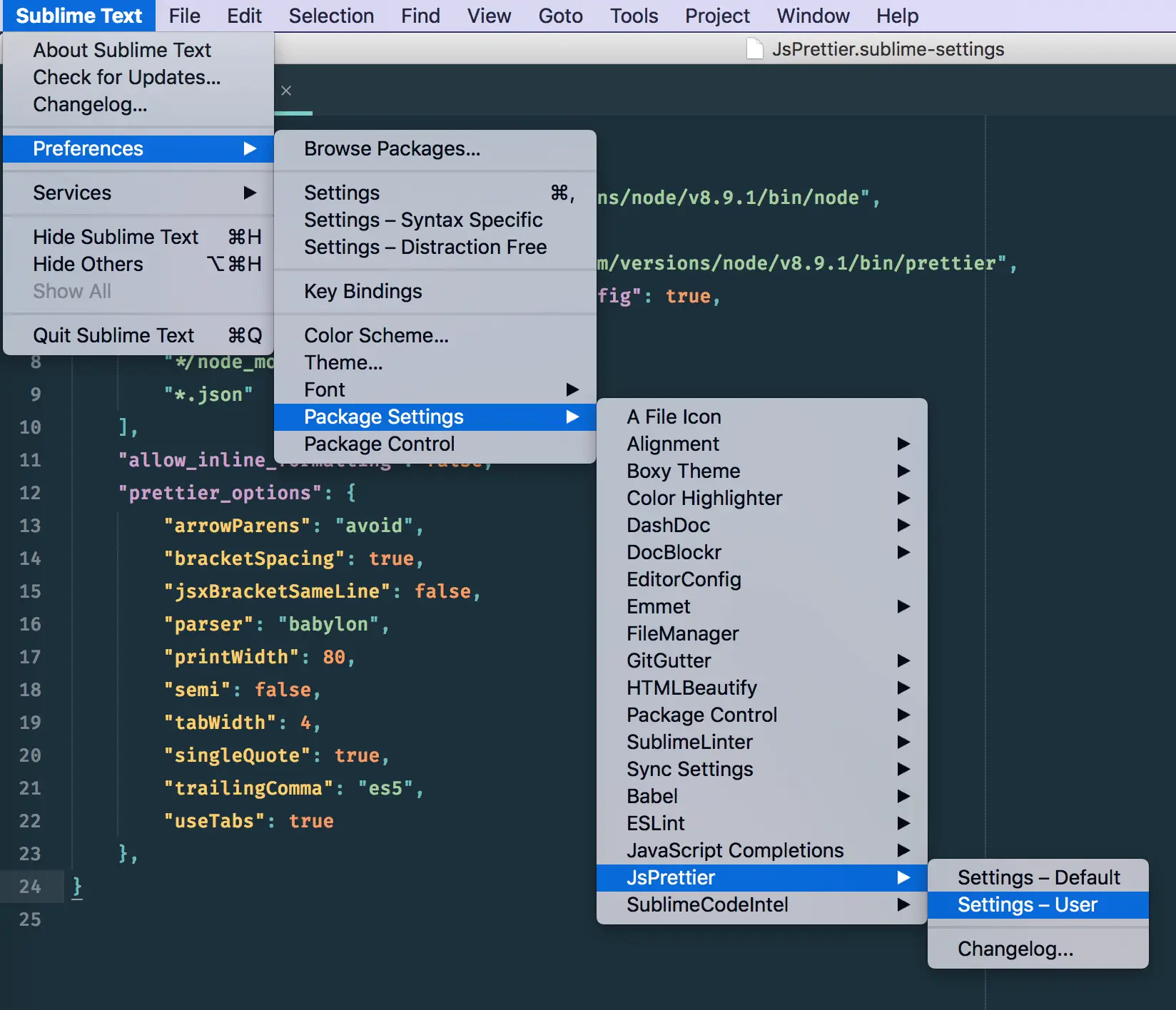
Task: Expand the GitGutter submenu
Action: tap(762, 660)
